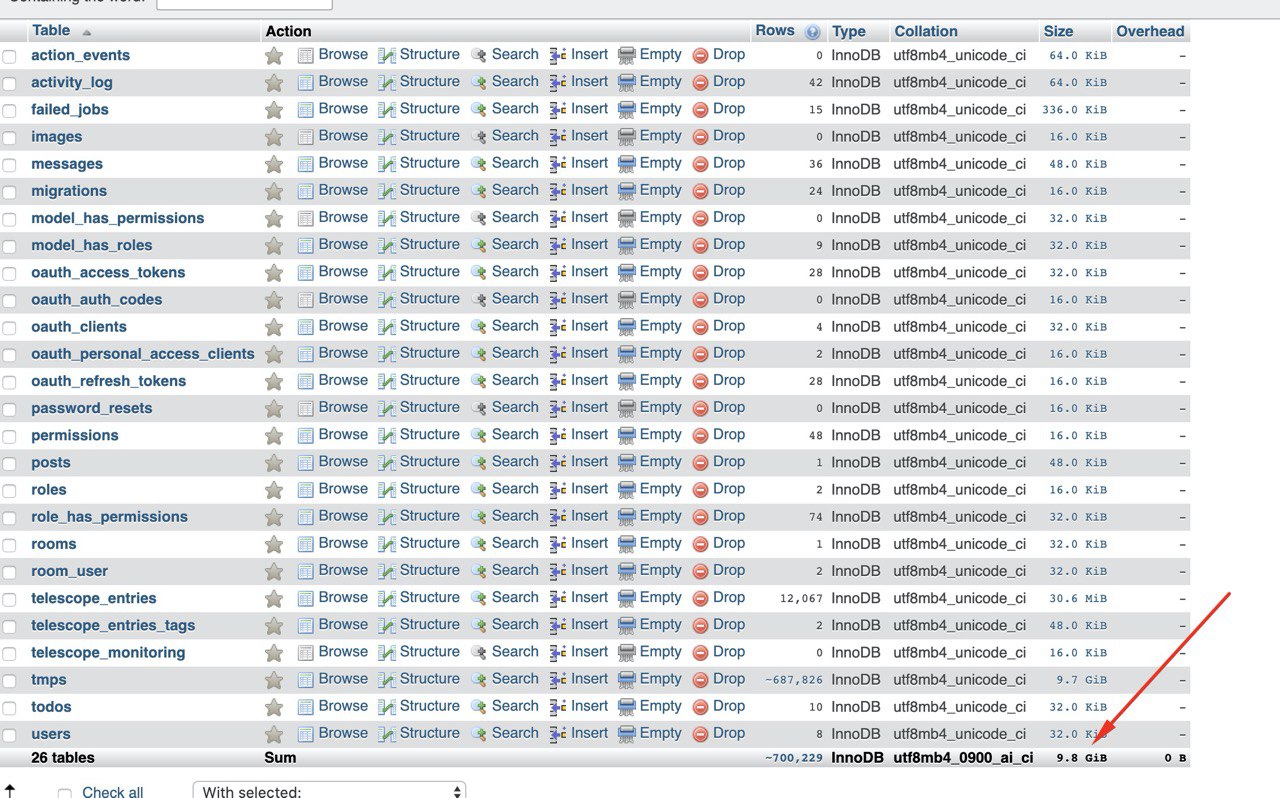Click the 30.6 MiB size of telescope_entries
Image resolution: width=1280 pixels, height=798 pixels.
pos(1078,599)
